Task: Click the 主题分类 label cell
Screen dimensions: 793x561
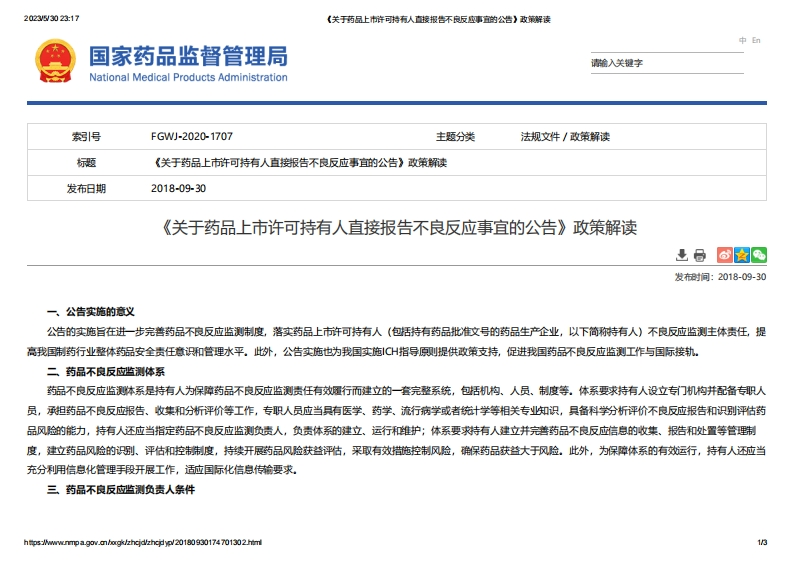Action: pyautogui.click(x=455, y=137)
